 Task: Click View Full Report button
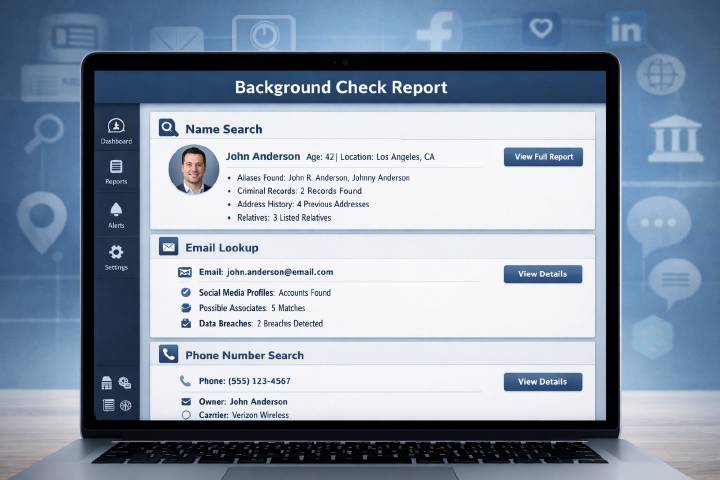[543, 157]
